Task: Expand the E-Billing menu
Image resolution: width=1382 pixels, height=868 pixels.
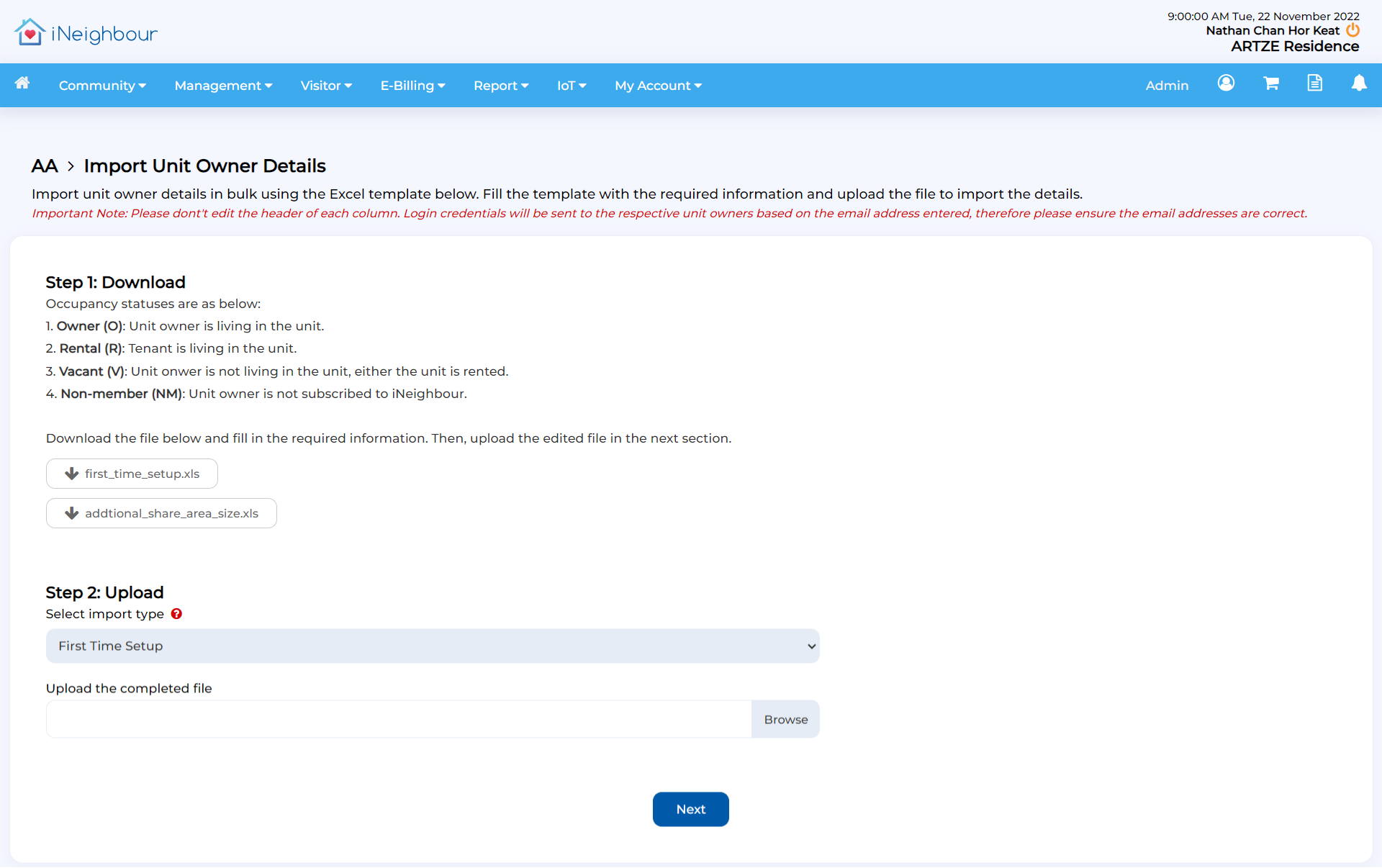Action: click(x=412, y=86)
